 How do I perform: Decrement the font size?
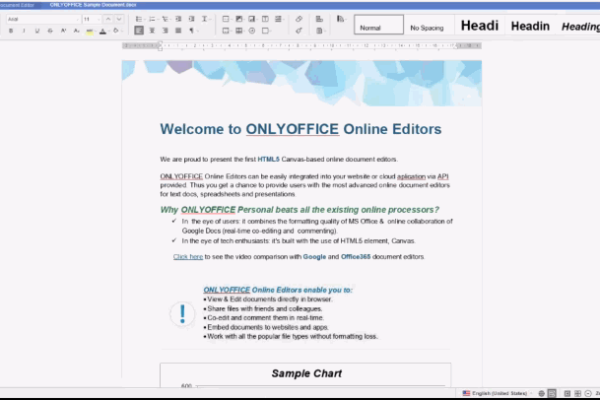coord(119,19)
